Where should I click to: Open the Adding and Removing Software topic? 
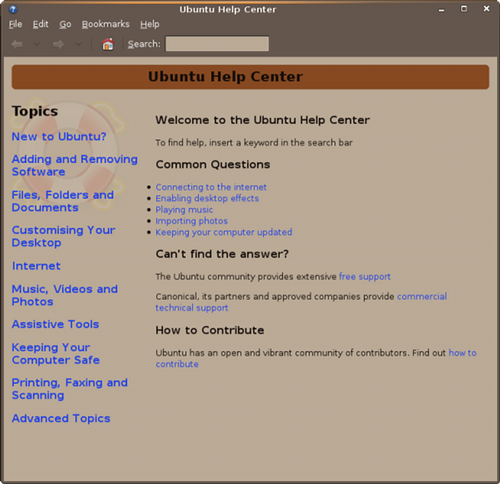[x=75, y=165]
